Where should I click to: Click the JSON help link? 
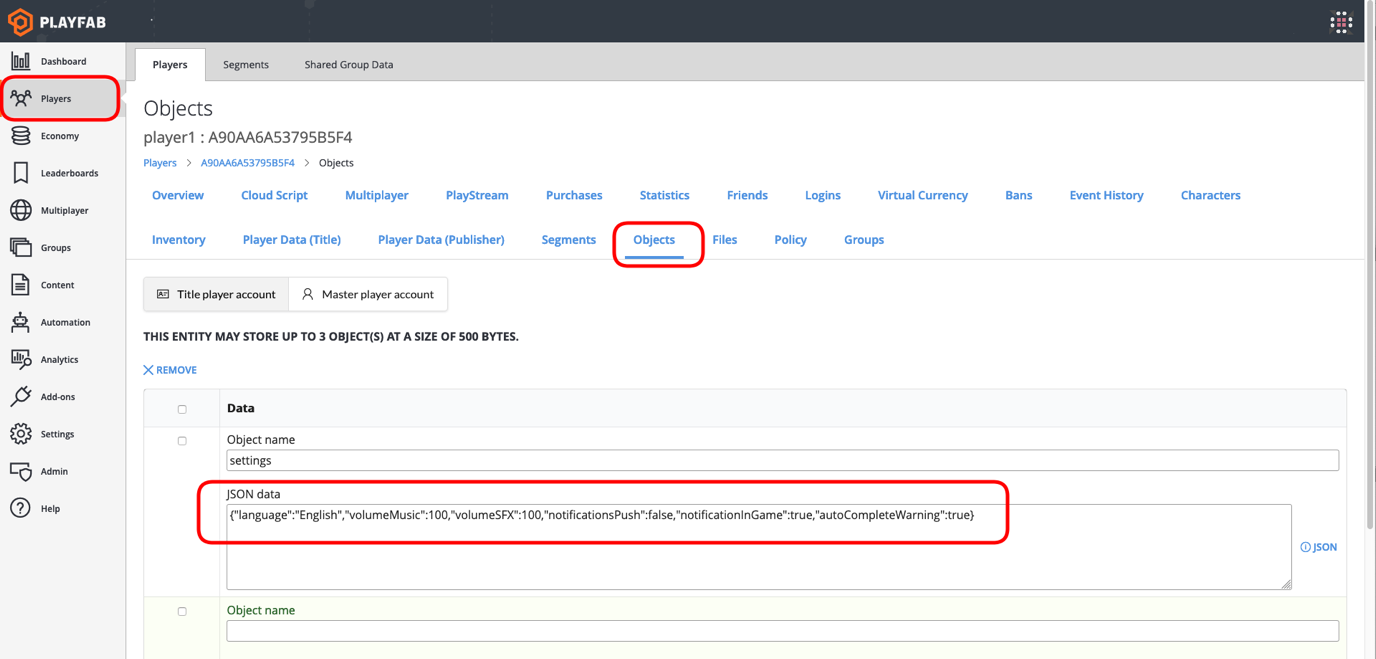click(1318, 547)
